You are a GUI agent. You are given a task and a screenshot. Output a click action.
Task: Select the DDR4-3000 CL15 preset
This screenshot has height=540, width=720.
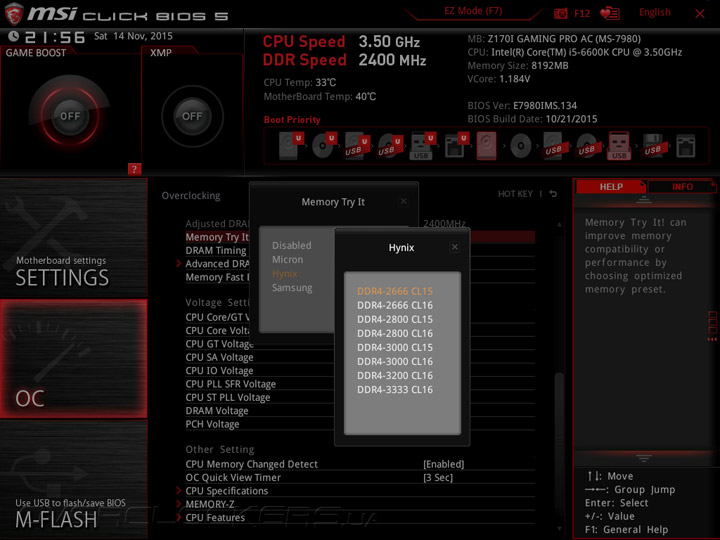395,348
